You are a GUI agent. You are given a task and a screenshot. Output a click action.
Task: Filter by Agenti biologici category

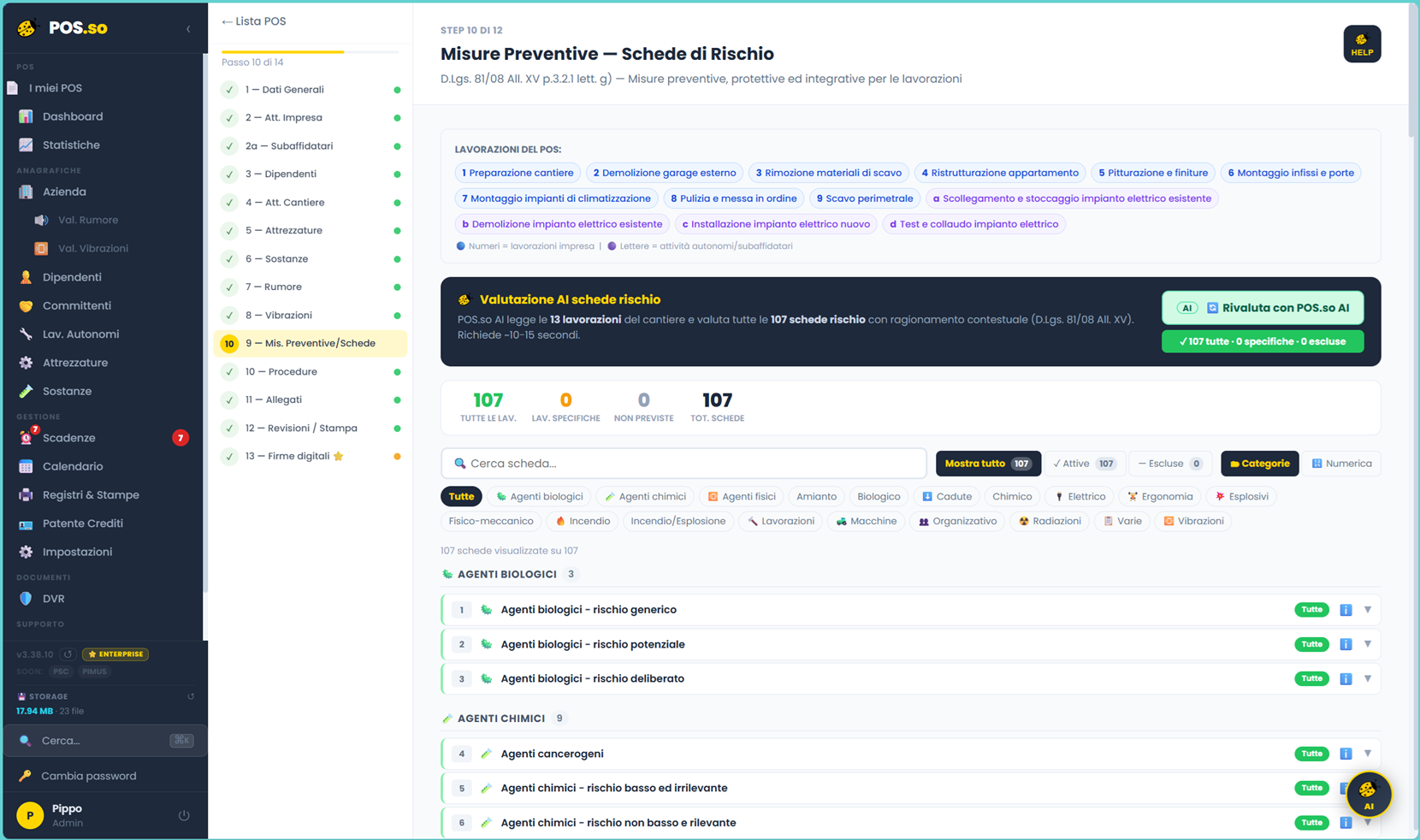click(x=540, y=496)
